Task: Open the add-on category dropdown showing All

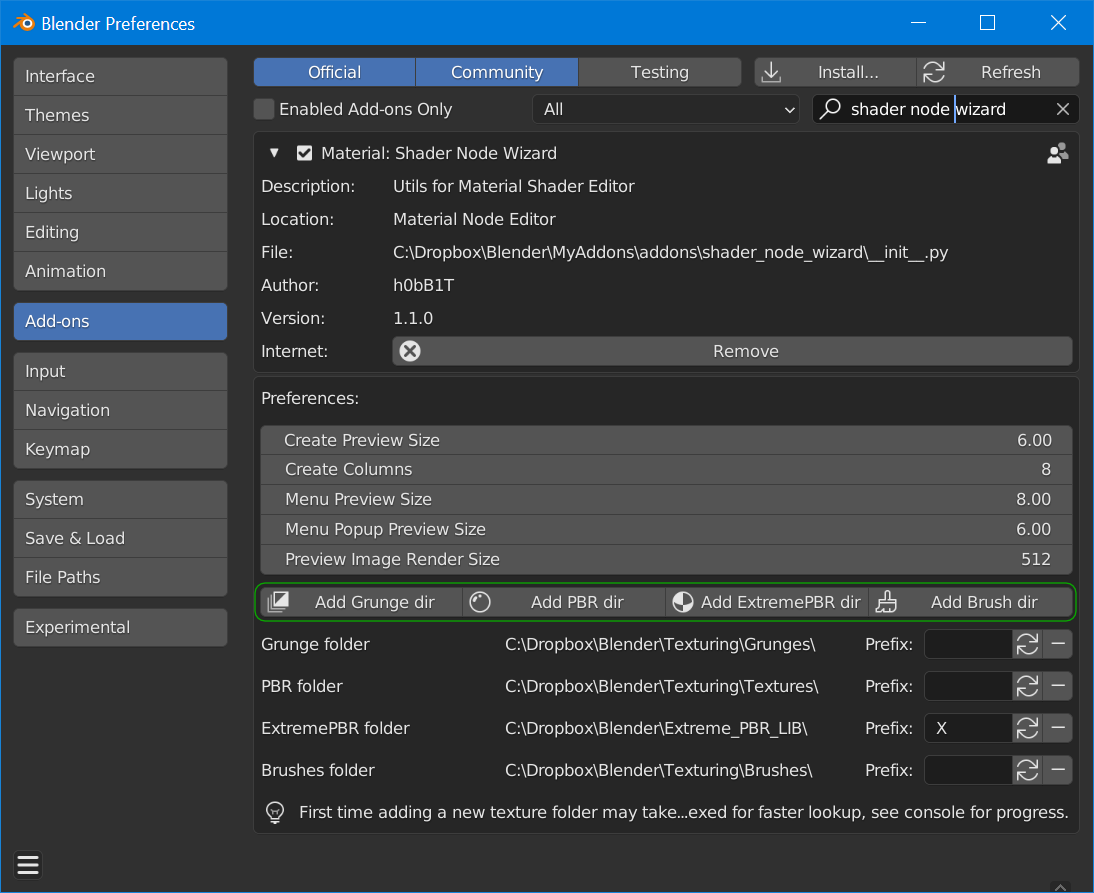Action: pyautogui.click(x=666, y=109)
